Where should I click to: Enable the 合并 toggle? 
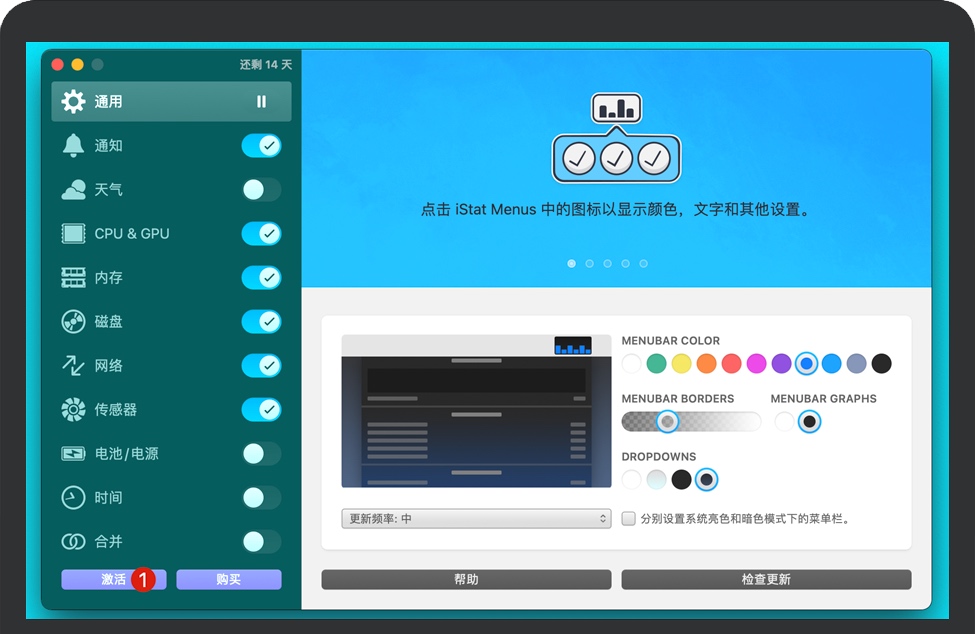pos(261,541)
